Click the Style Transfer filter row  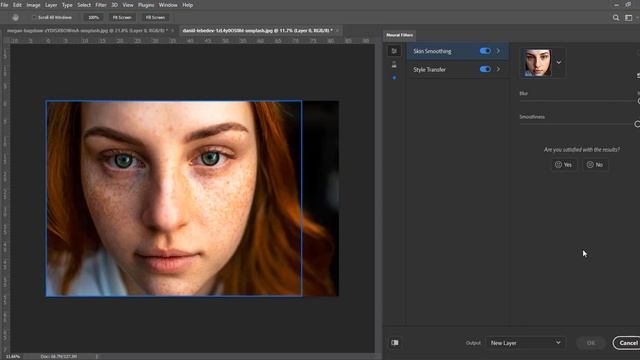[458, 69]
